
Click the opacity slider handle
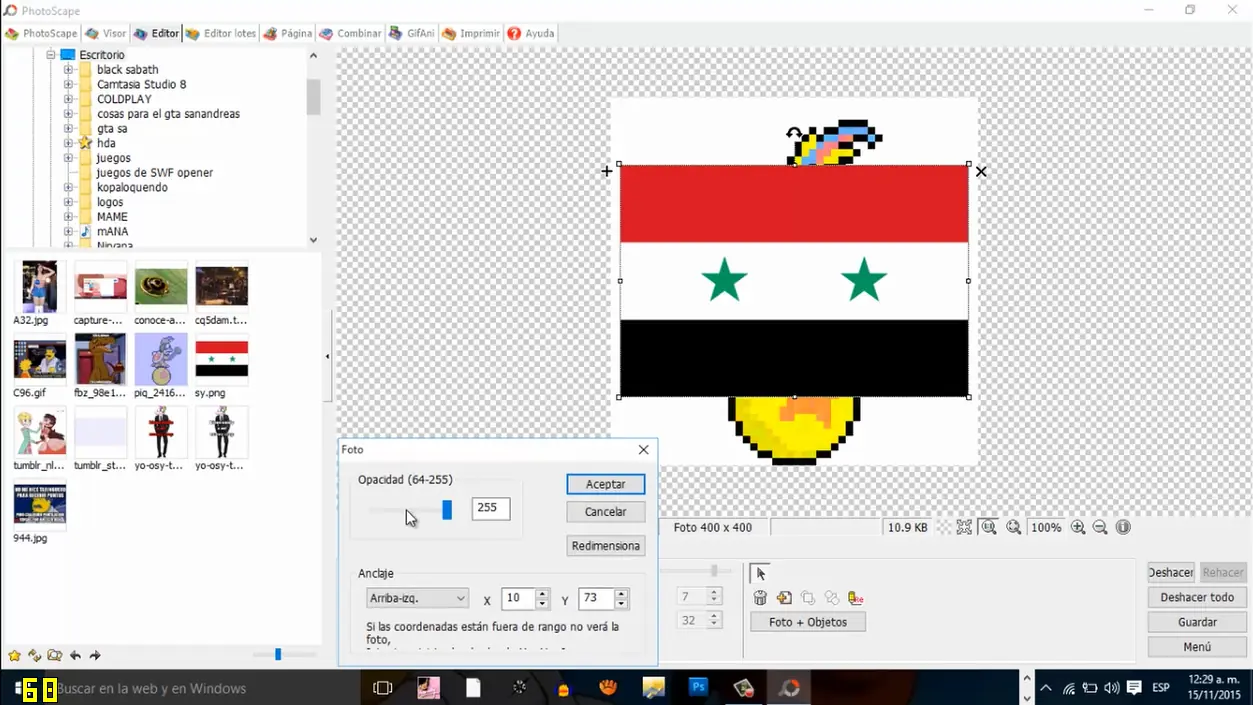447,510
